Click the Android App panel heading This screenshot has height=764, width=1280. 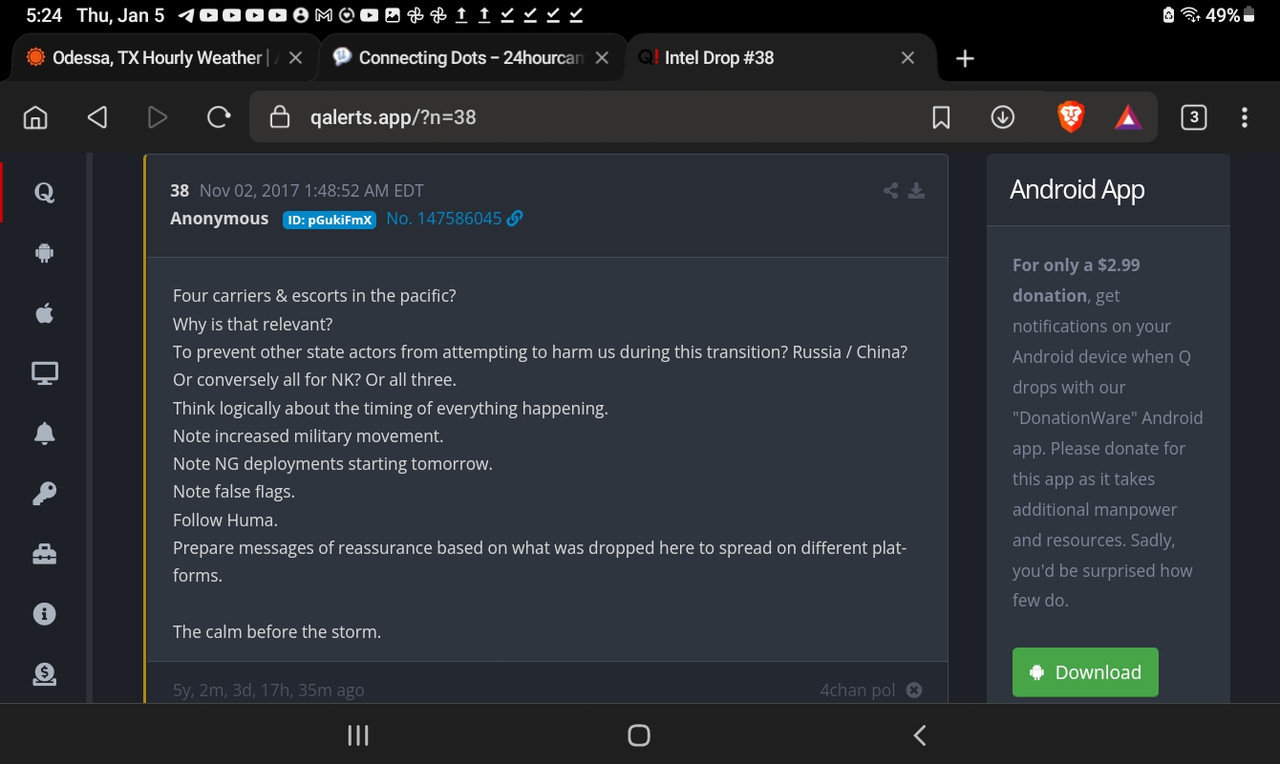tap(1077, 190)
